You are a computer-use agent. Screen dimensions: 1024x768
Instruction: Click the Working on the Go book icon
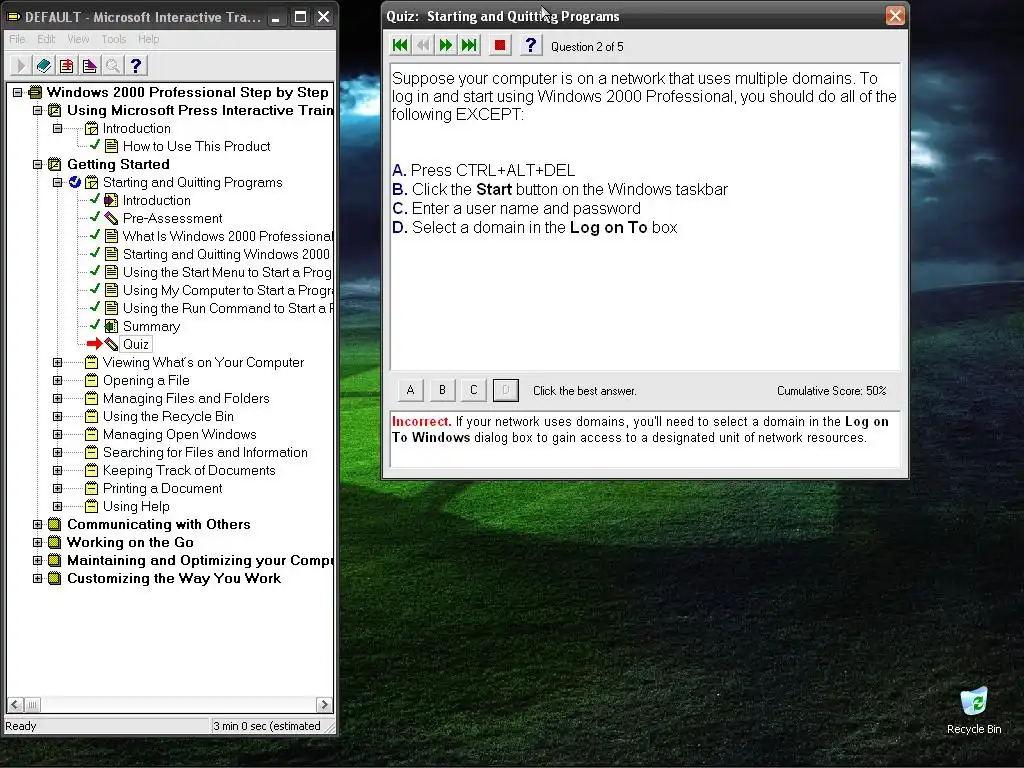pos(55,542)
